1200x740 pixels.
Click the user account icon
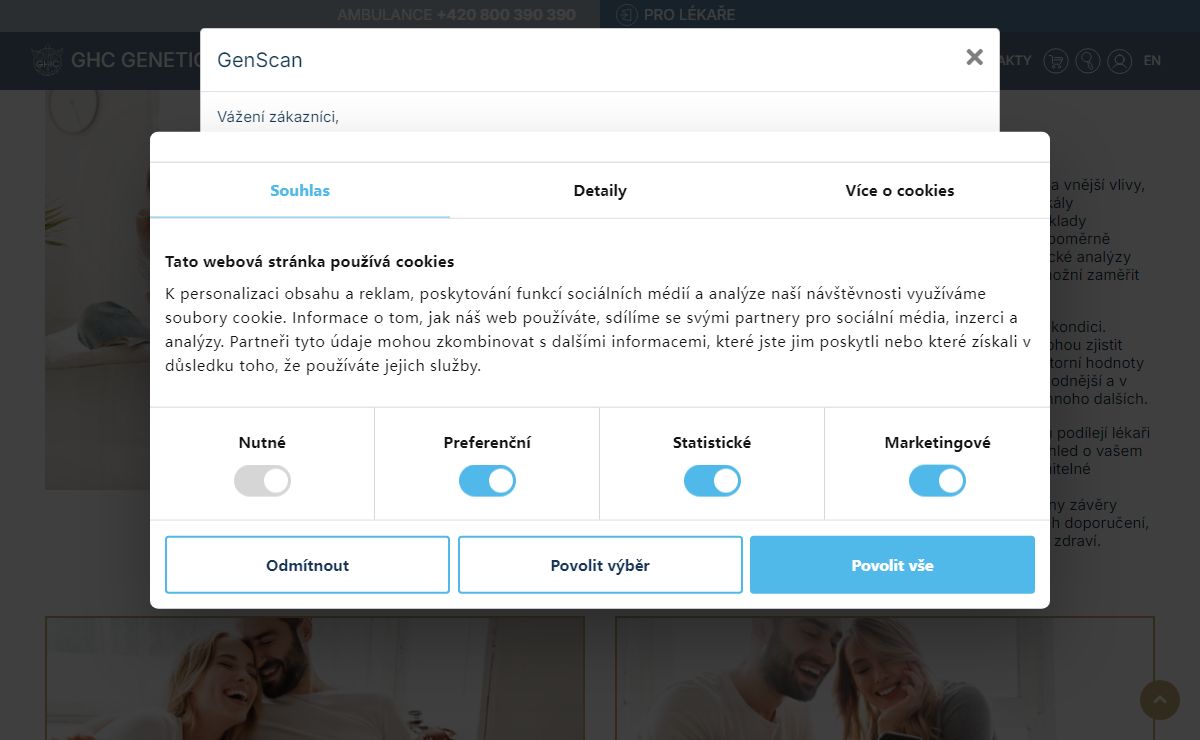[1119, 61]
